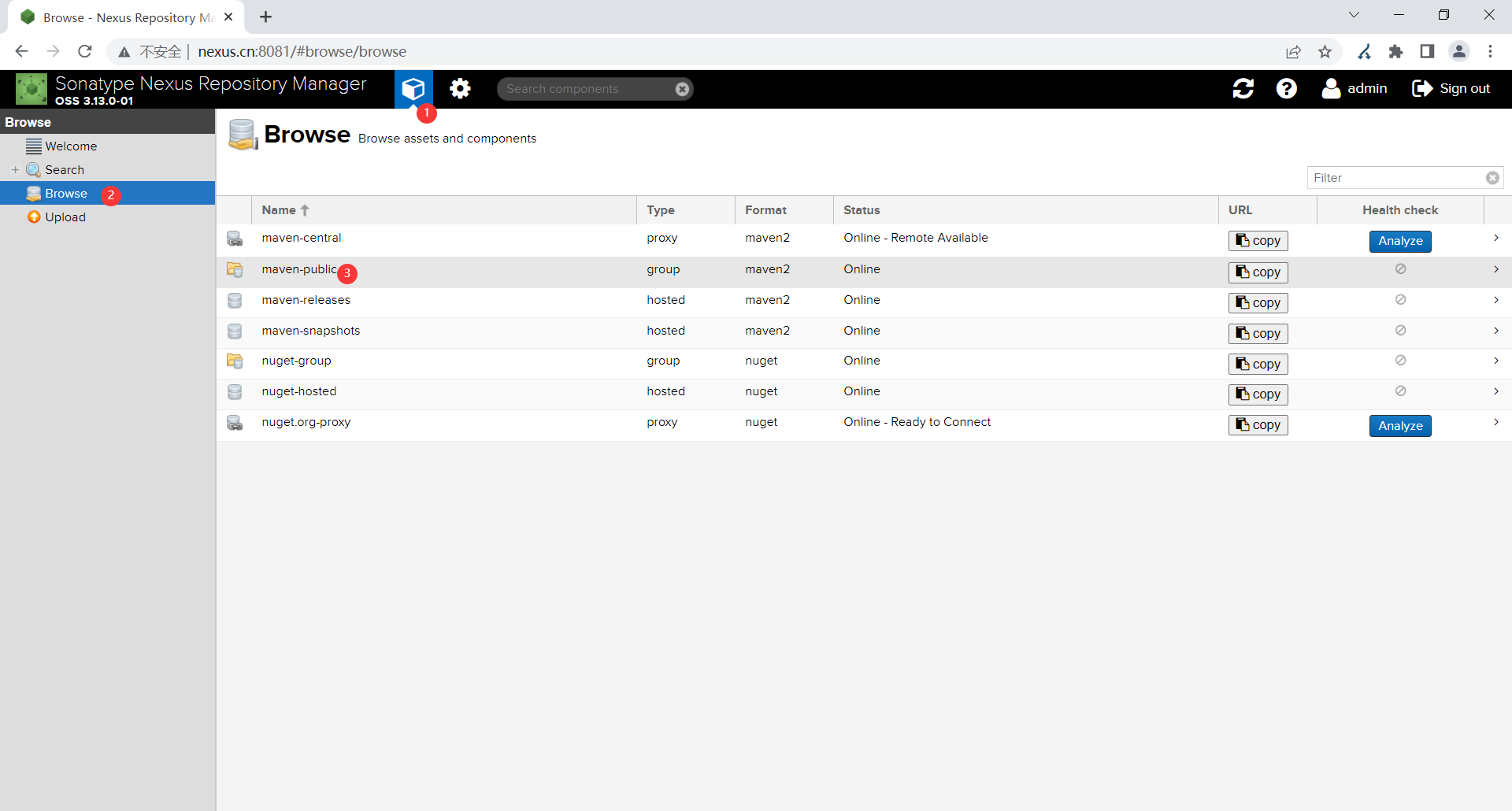Image resolution: width=1512 pixels, height=811 pixels.
Task: Click maven-releases health check unavailable icon
Action: 1400,300
